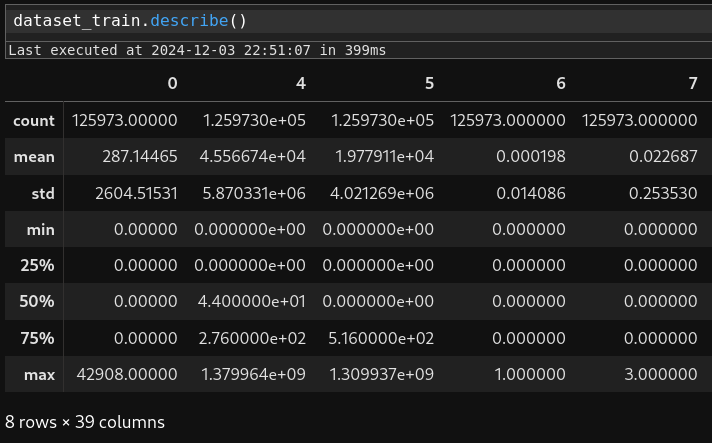Click max value 1.309937e+09
Image resolution: width=712 pixels, height=443 pixels.
pyautogui.click(x=382, y=374)
